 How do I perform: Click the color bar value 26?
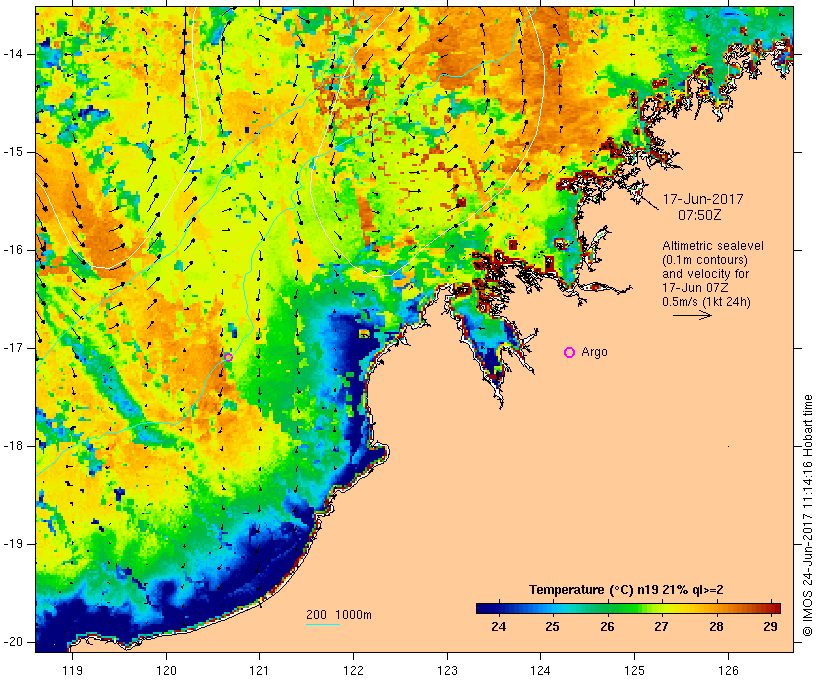pyautogui.click(x=607, y=626)
